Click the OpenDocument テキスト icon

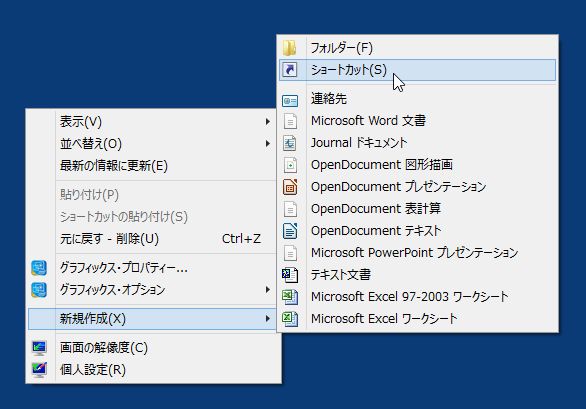click(x=290, y=231)
